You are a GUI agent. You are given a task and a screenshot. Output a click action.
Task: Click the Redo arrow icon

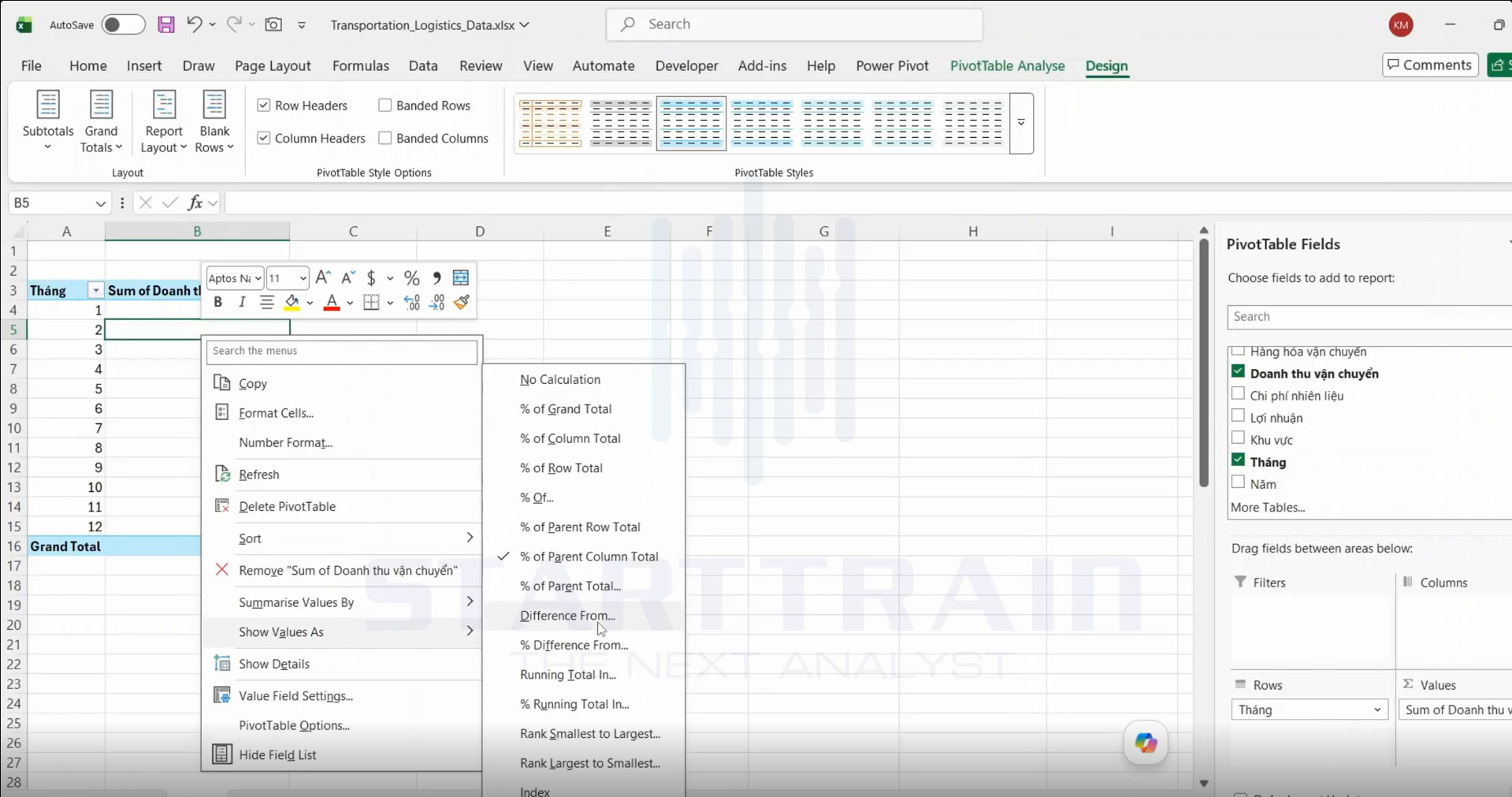pyautogui.click(x=234, y=24)
